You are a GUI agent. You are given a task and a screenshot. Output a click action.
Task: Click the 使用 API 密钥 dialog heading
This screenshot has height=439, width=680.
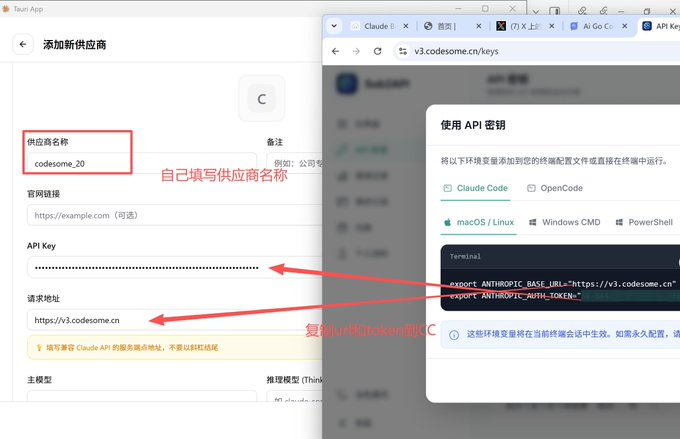click(x=473, y=125)
